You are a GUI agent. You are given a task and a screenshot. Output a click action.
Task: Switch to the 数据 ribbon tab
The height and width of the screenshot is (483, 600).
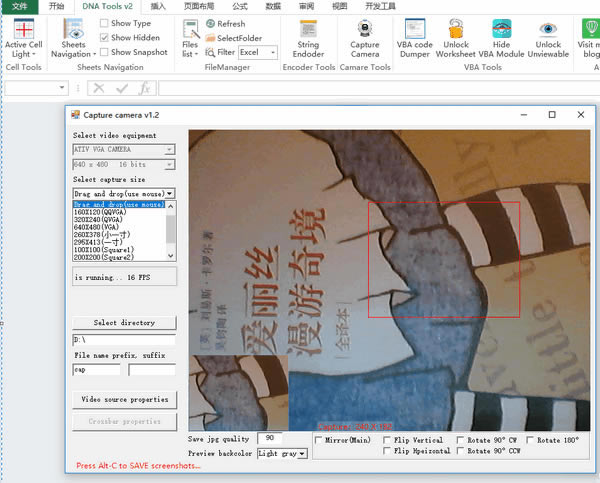click(273, 7)
